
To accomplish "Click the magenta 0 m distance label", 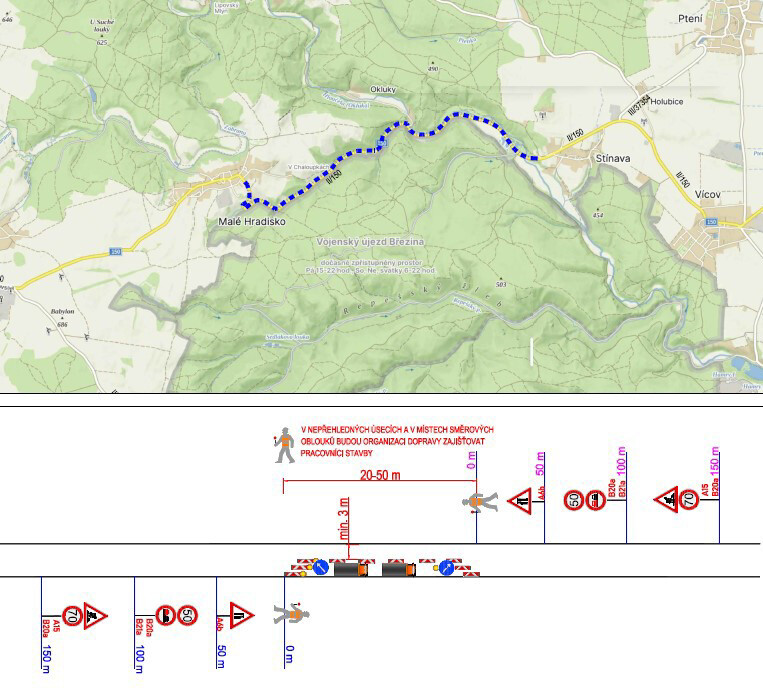I will tap(471, 460).
